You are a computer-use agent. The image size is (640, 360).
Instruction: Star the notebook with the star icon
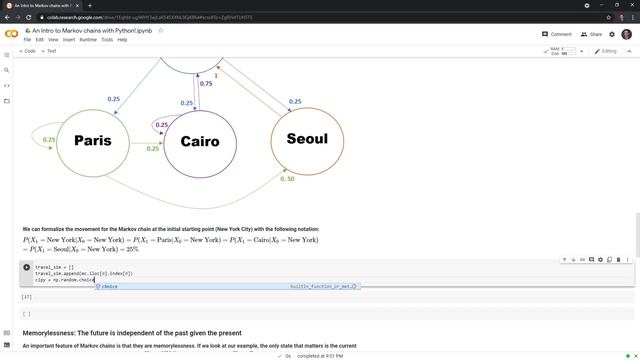160,31
